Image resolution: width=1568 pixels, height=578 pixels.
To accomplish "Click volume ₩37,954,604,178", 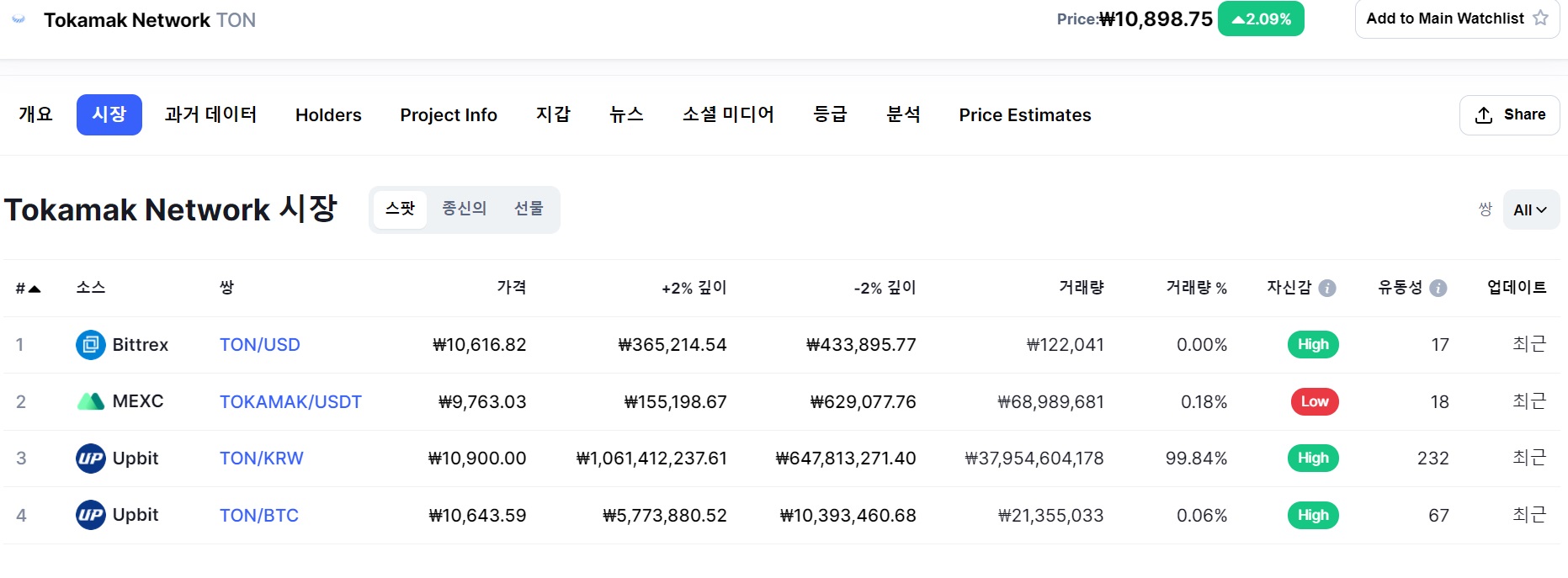I will 1034,459.
